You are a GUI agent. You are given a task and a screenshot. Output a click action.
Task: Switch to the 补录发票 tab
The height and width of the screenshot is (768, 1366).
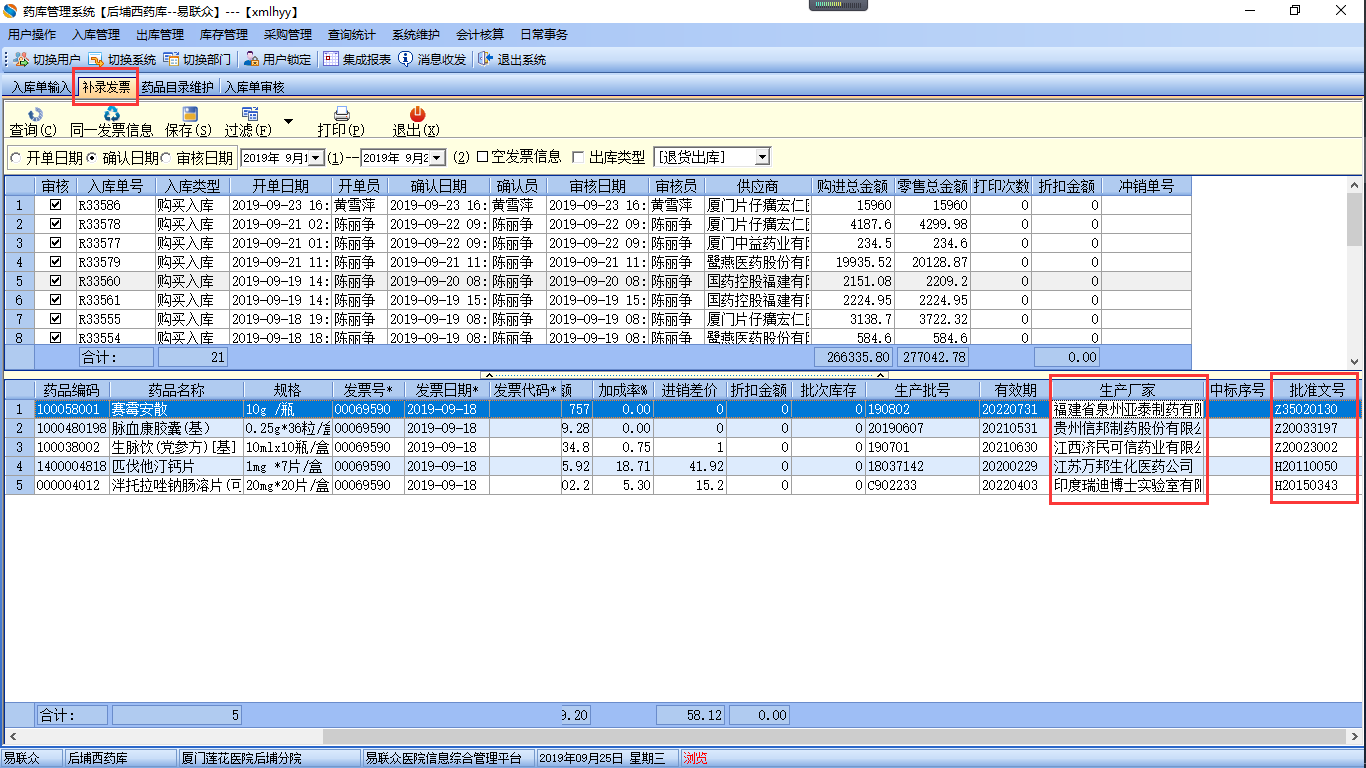click(x=106, y=87)
